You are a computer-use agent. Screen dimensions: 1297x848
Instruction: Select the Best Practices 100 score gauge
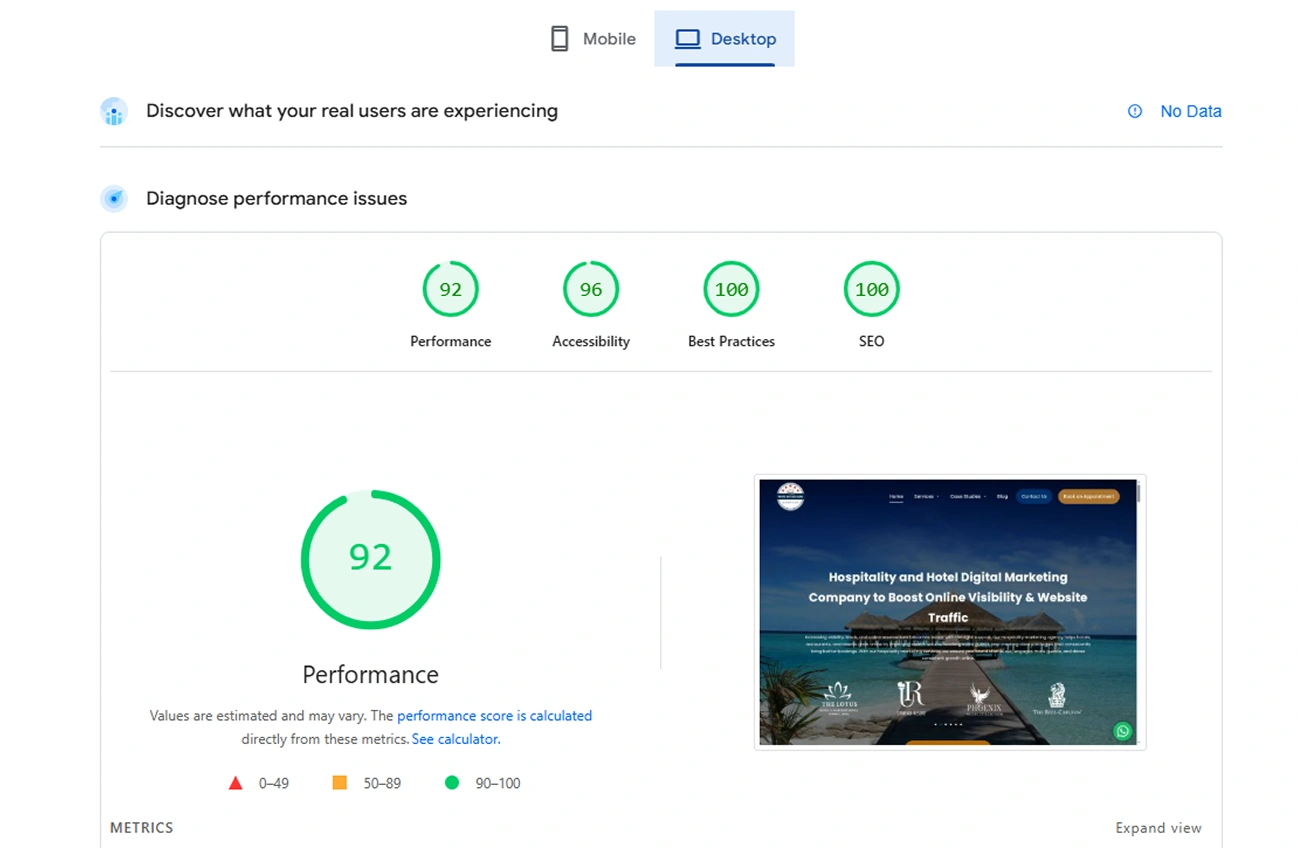coord(731,289)
